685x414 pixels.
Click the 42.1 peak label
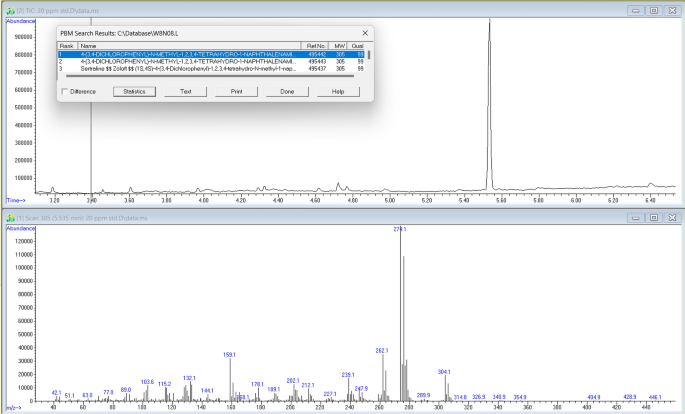[56, 393]
